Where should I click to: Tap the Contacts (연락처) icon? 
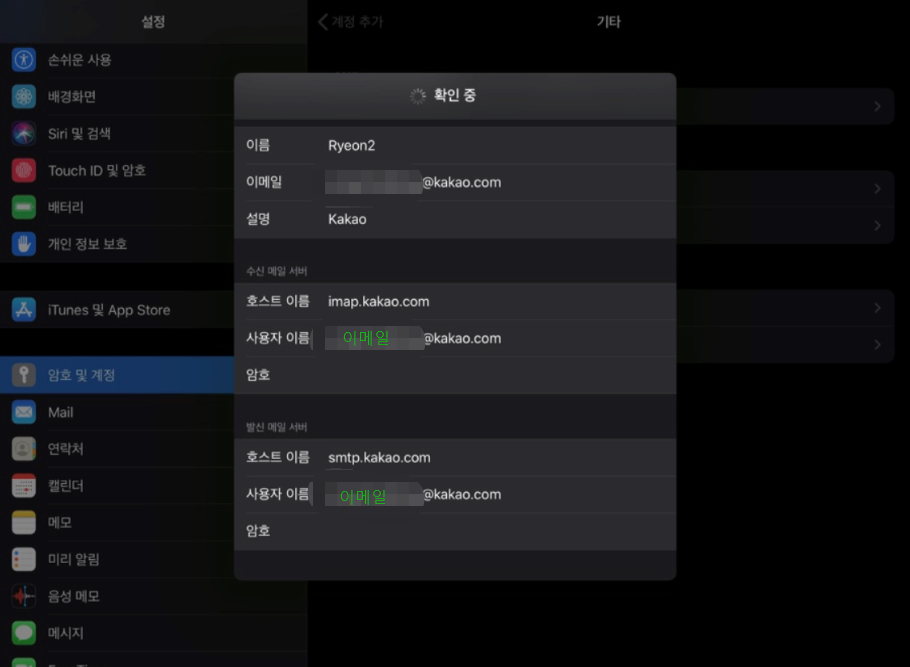pos(24,449)
